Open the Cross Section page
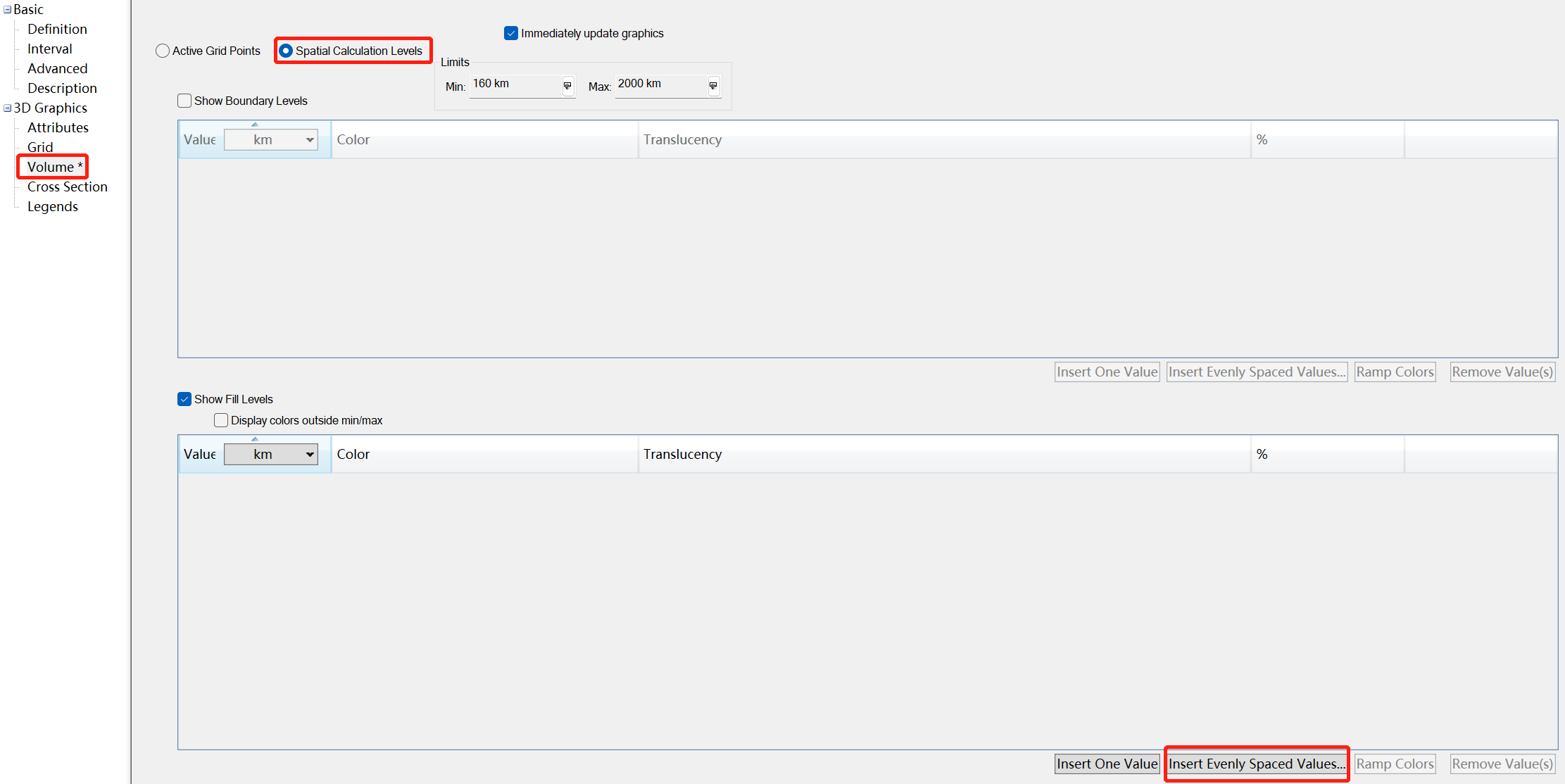This screenshot has height=784, width=1565. (68, 187)
